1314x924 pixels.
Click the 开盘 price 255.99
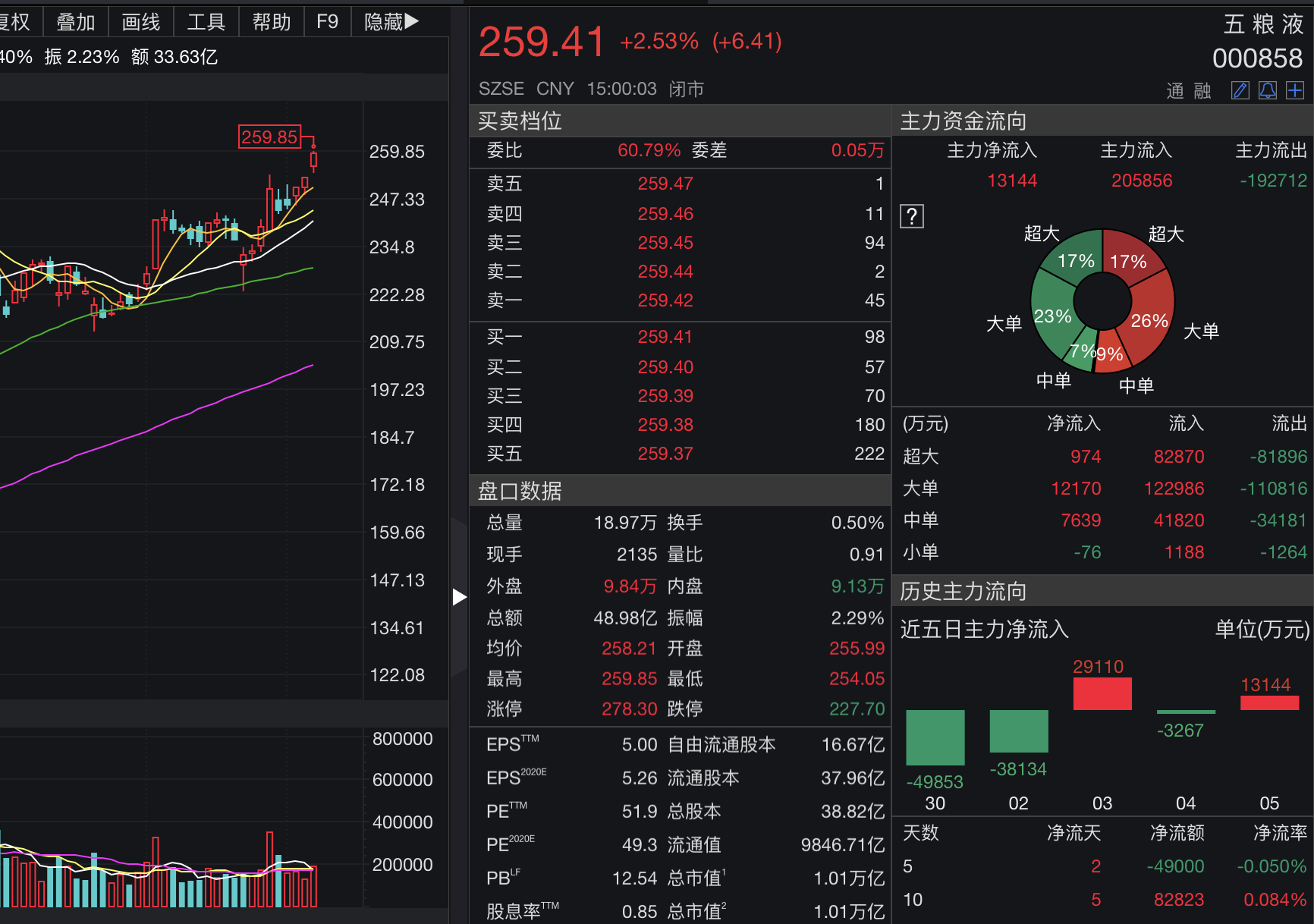(x=857, y=649)
